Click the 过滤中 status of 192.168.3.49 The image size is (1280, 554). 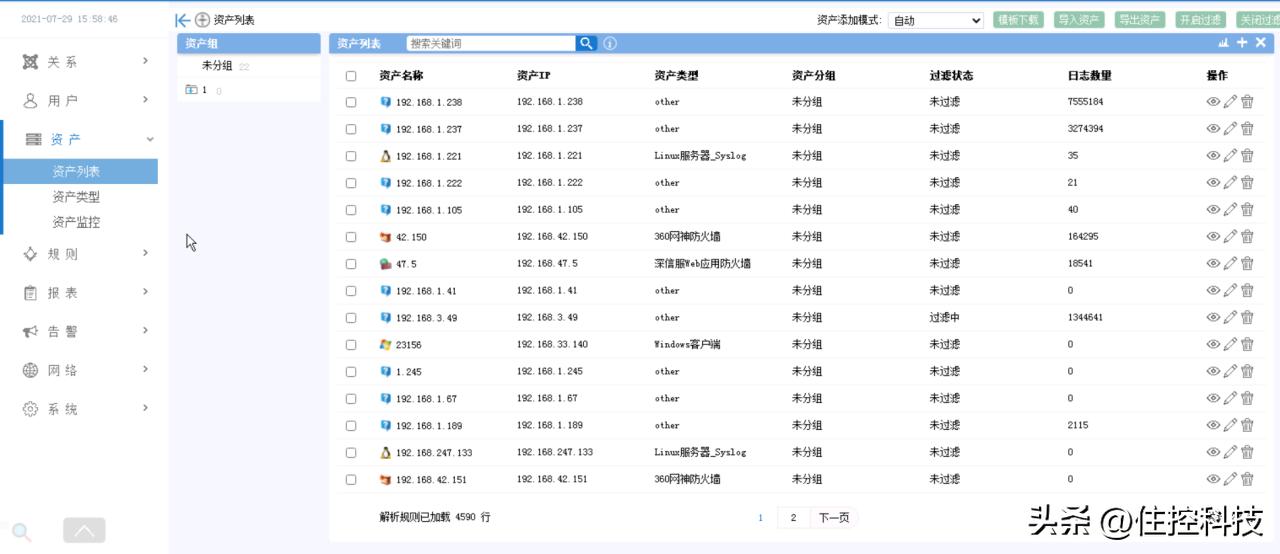pos(944,317)
